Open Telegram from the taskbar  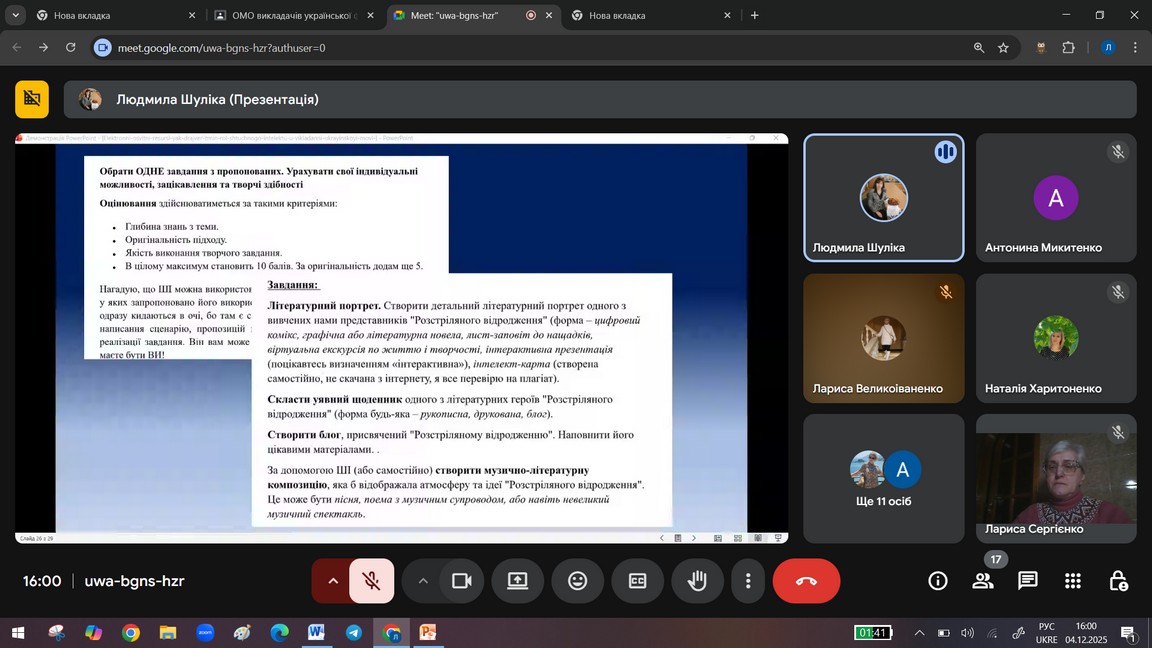coord(353,633)
